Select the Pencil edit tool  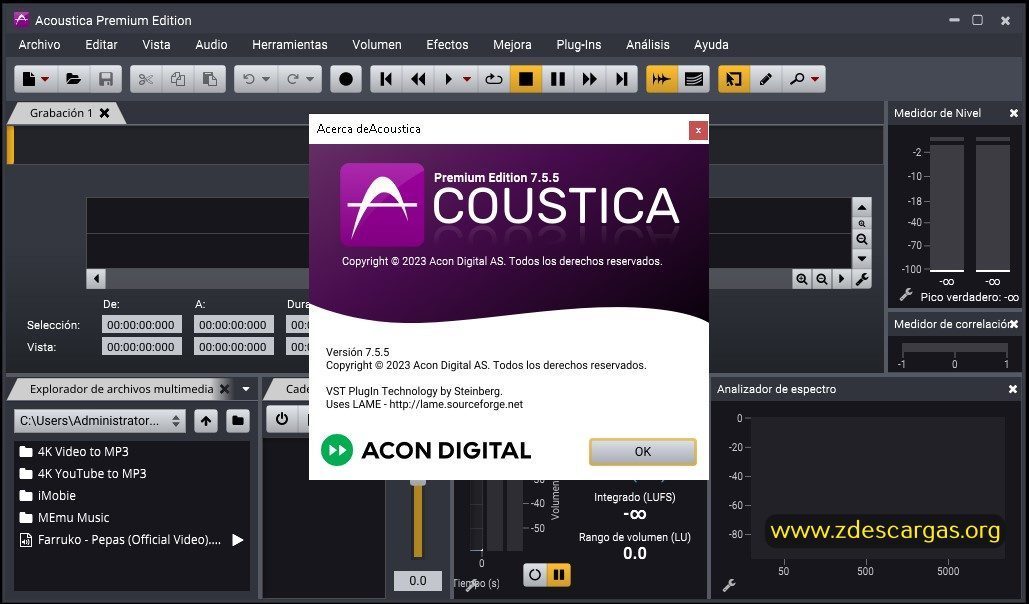[765, 79]
